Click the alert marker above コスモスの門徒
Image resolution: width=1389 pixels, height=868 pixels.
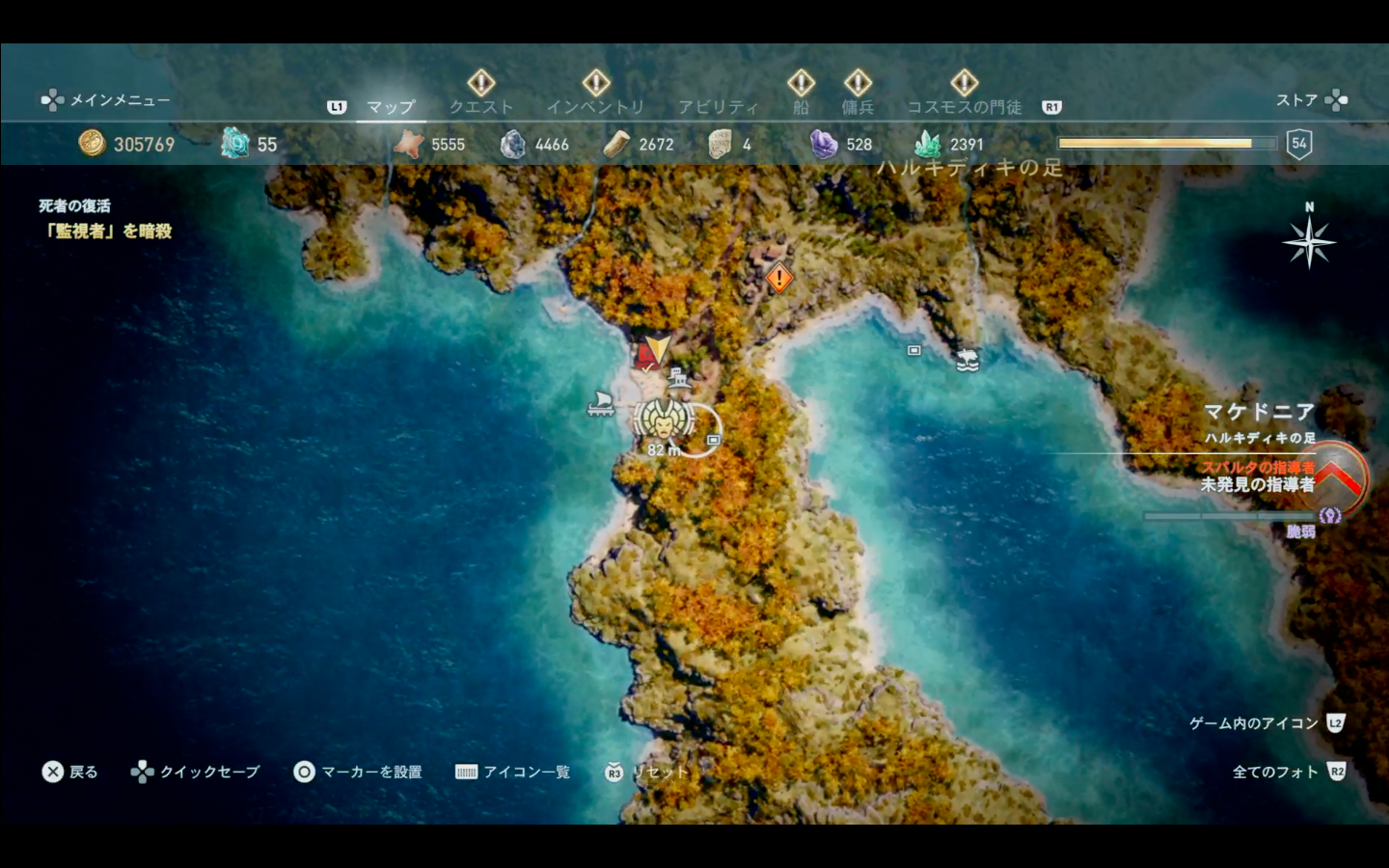[x=964, y=83]
